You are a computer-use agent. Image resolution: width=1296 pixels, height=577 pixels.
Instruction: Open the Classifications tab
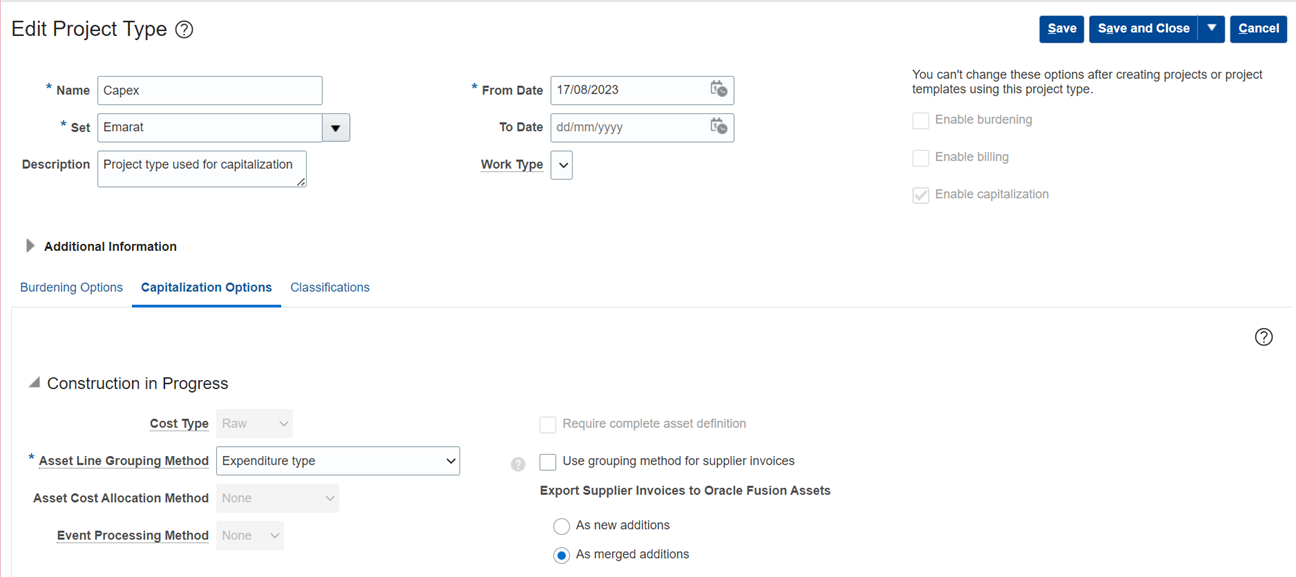(329, 287)
